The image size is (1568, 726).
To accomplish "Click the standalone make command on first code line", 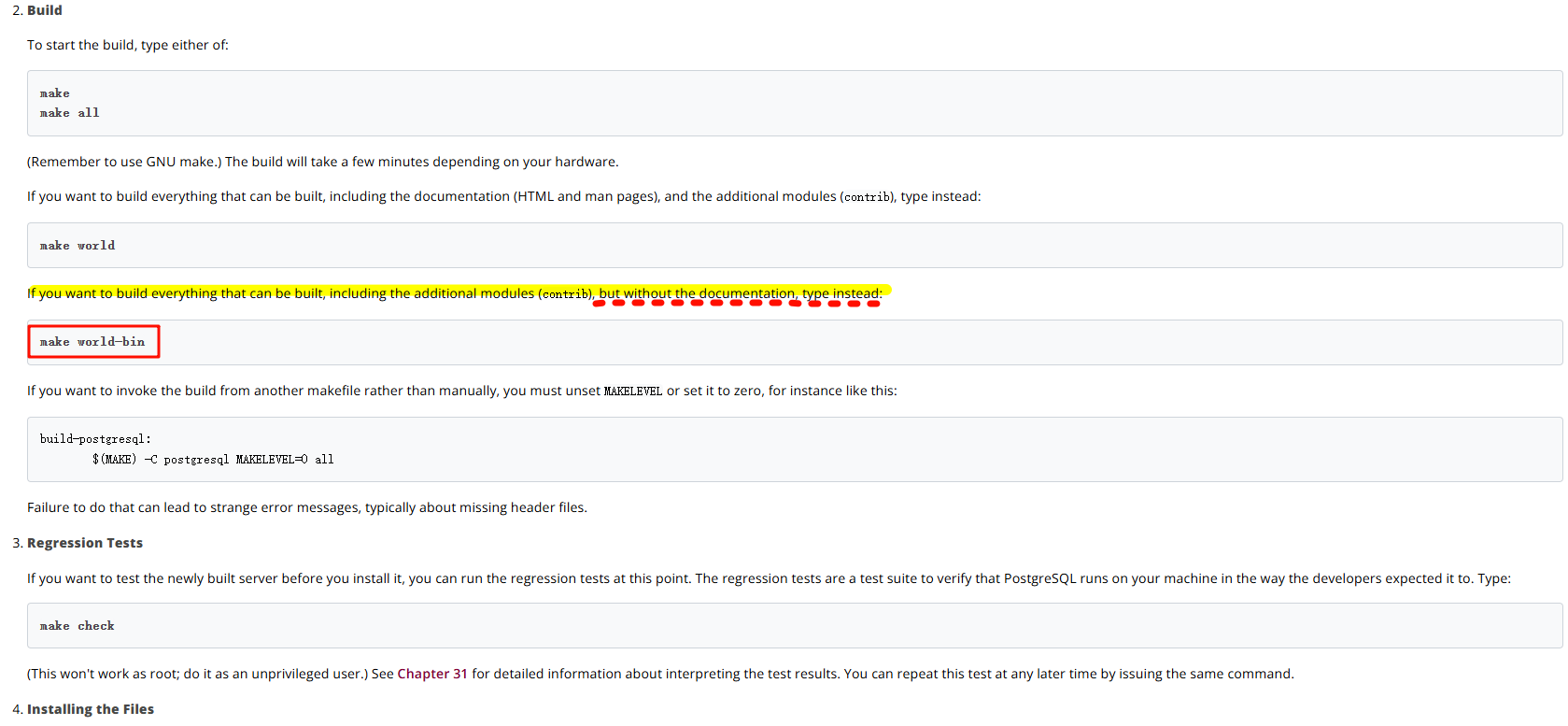I will (54, 93).
